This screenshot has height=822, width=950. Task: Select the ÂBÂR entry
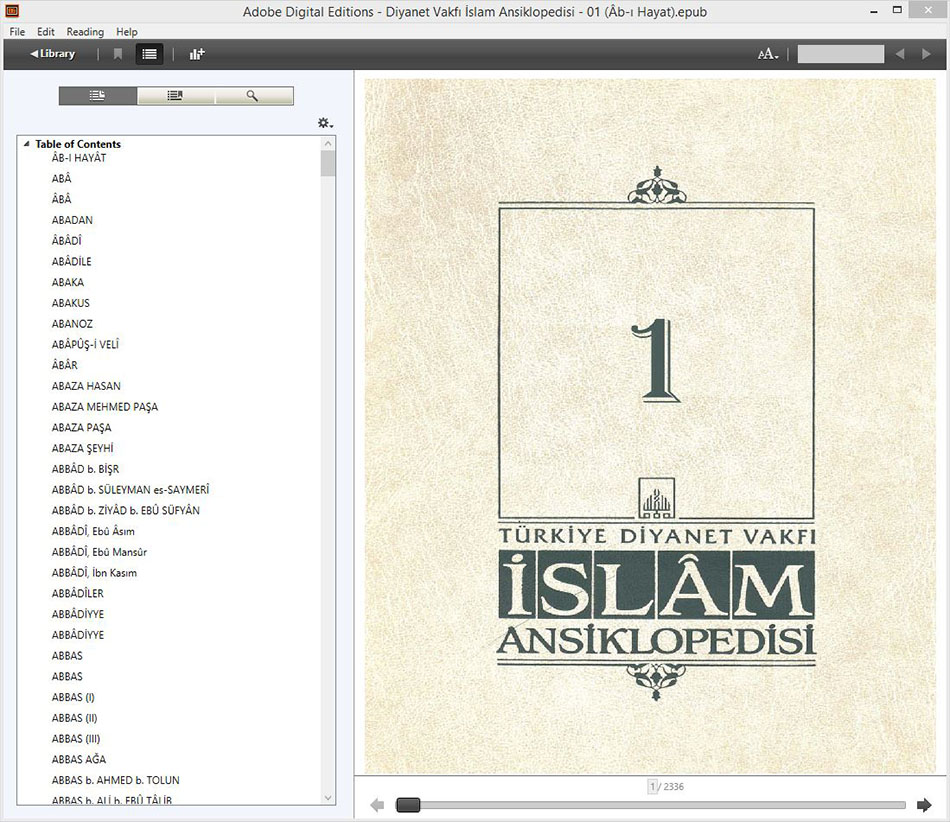tap(65, 365)
